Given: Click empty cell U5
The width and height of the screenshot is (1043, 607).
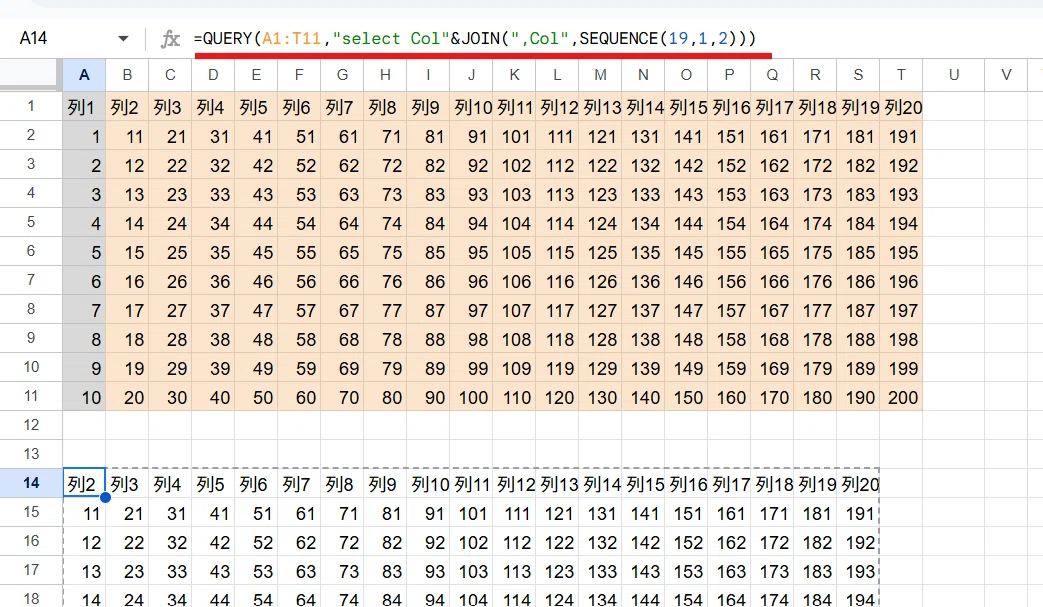Looking at the screenshot, I should [954, 223].
